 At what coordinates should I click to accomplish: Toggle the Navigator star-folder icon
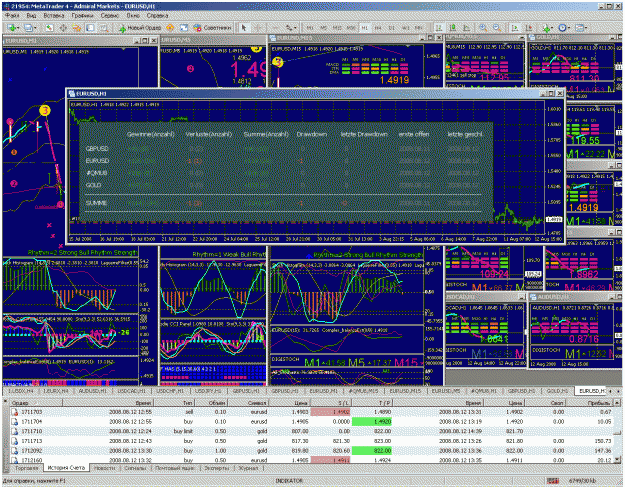click(77, 27)
